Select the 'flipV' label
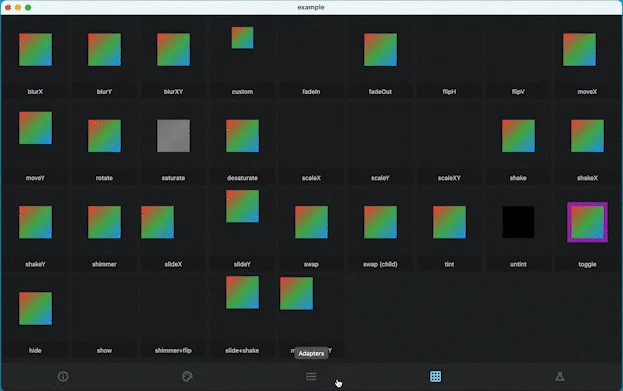Viewport: 623px width, 391px height. [518, 92]
